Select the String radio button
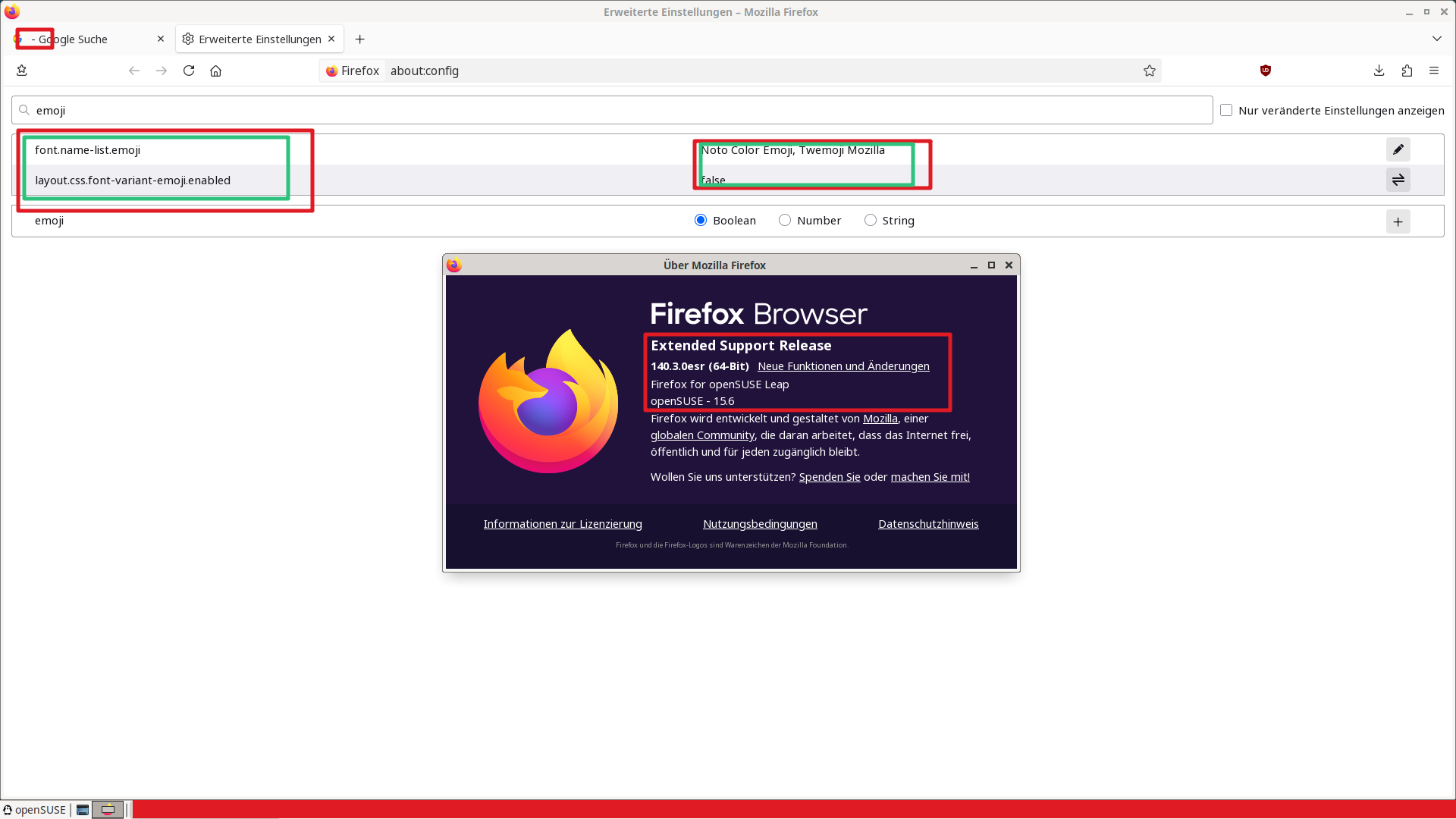 point(871,220)
